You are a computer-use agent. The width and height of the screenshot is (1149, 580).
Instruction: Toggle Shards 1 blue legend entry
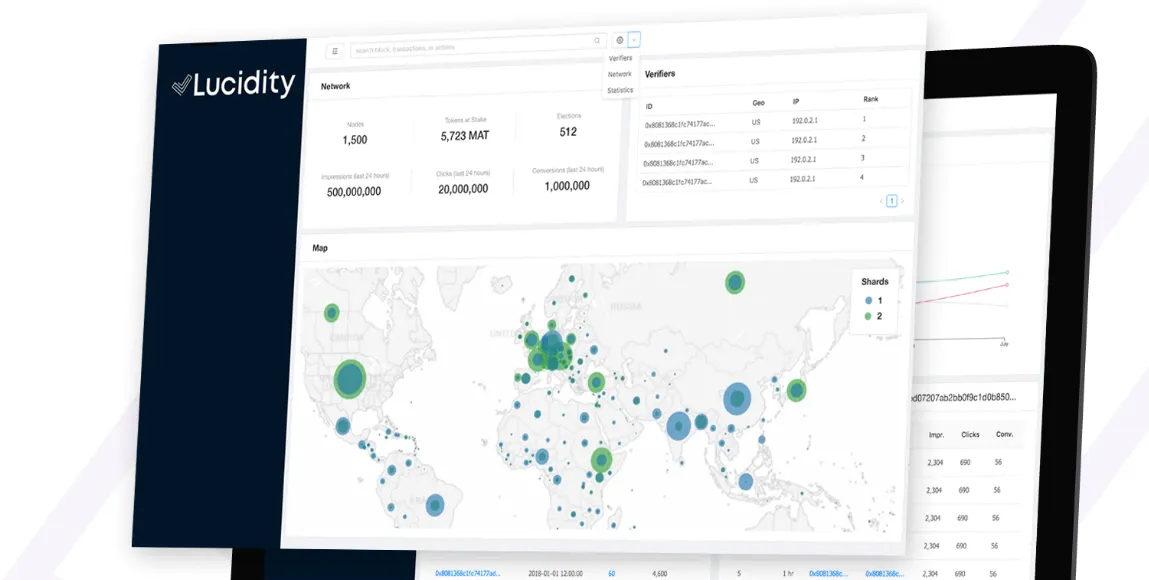point(873,300)
